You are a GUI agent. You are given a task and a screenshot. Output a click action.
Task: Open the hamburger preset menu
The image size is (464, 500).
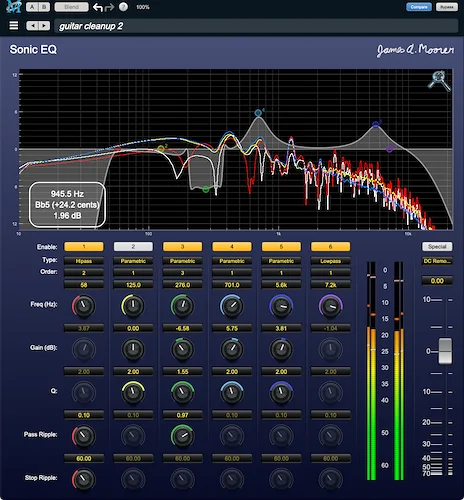tap(14, 26)
